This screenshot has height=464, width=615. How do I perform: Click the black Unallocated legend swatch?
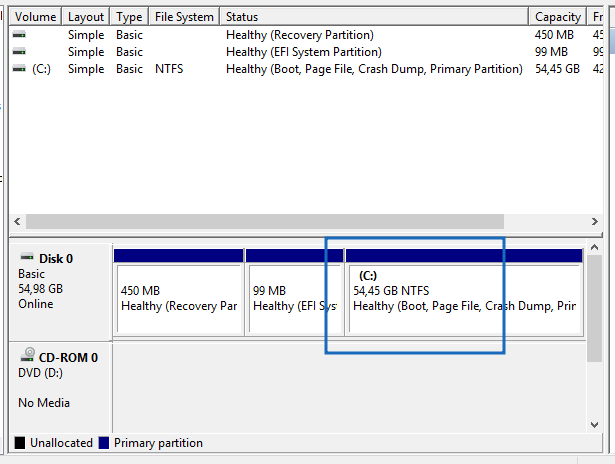pos(20,443)
